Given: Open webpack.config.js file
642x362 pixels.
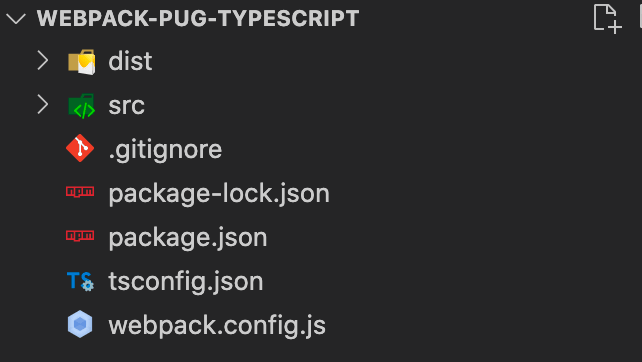Looking at the screenshot, I should point(217,326).
